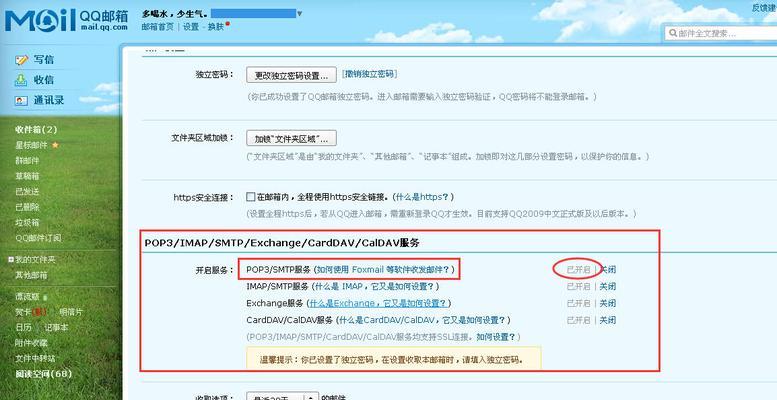Viewport: 777px width, 400px height.
Task: Open the 已删除 folder
Action: click(x=27, y=207)
